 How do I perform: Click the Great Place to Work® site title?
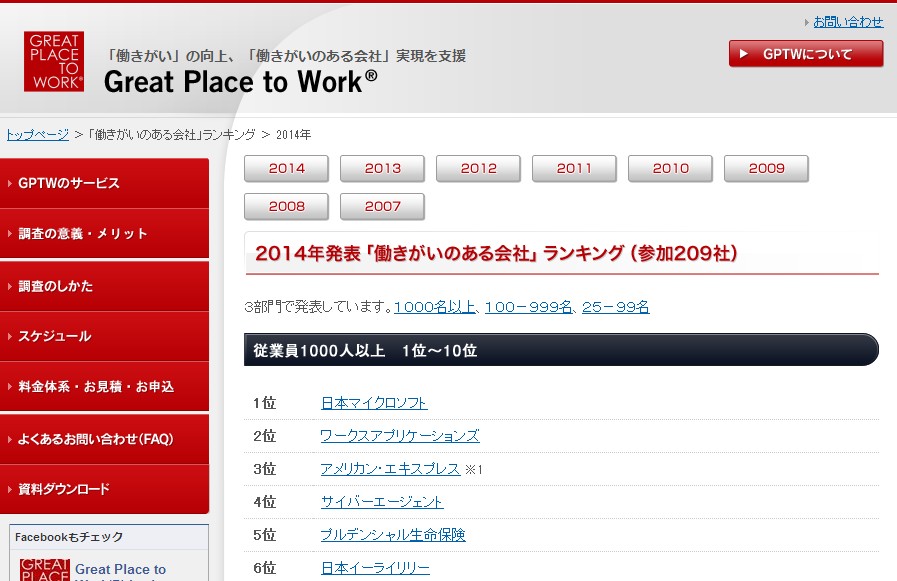tap(240, 81)
